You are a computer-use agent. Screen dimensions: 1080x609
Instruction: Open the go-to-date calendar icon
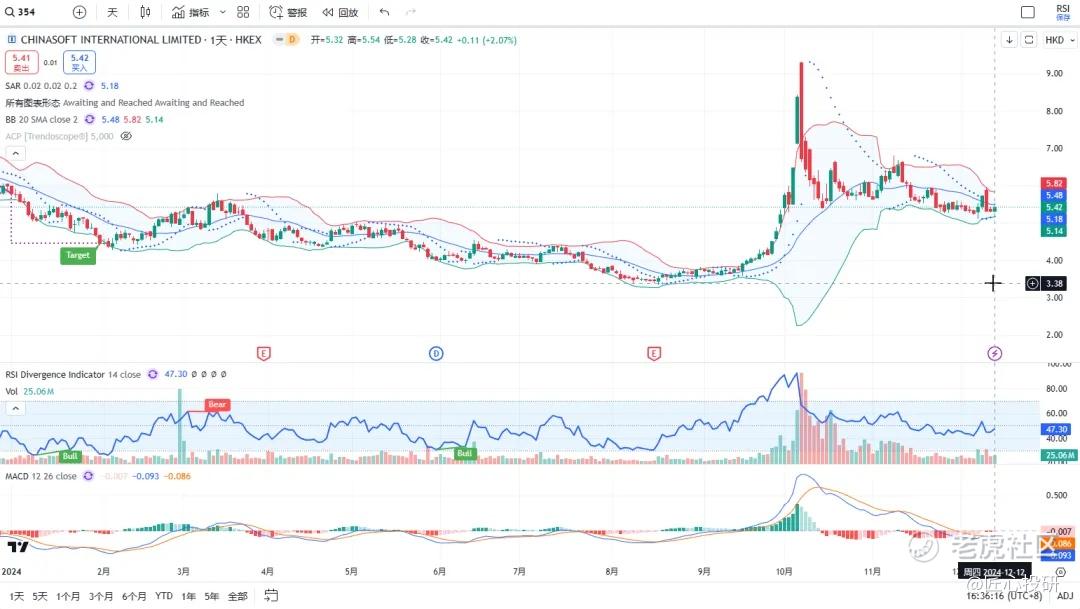pos(271,595)
